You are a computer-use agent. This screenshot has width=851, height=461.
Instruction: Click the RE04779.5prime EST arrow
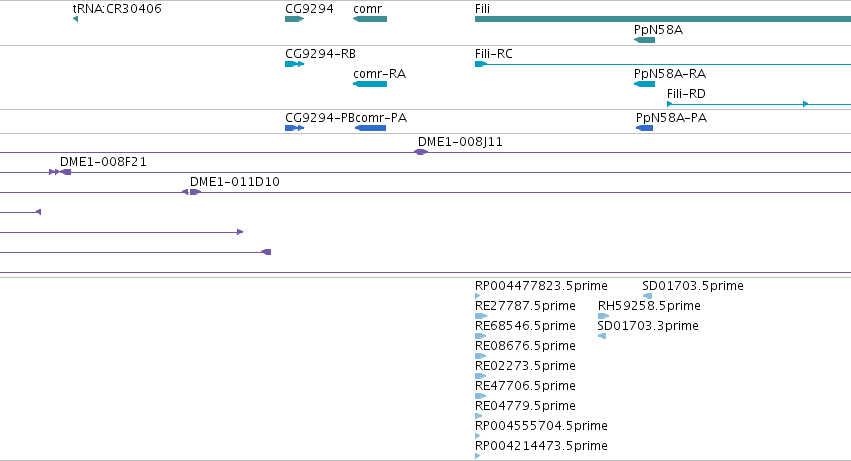479,416
